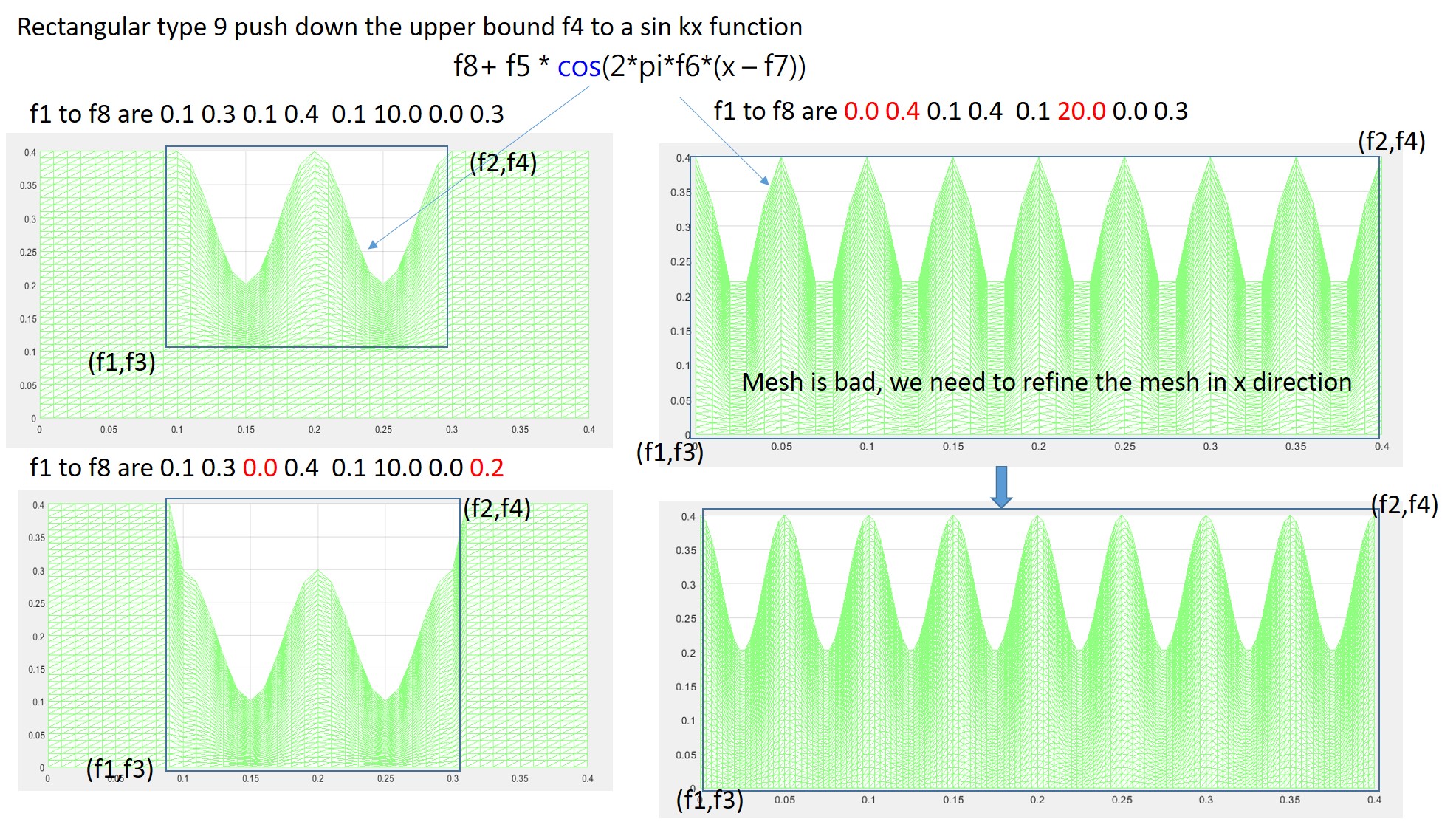Click '(f2,f4)' label on the refined eight-peak mesh plot
The image size is (1456, 833).
pos(1404,504)
